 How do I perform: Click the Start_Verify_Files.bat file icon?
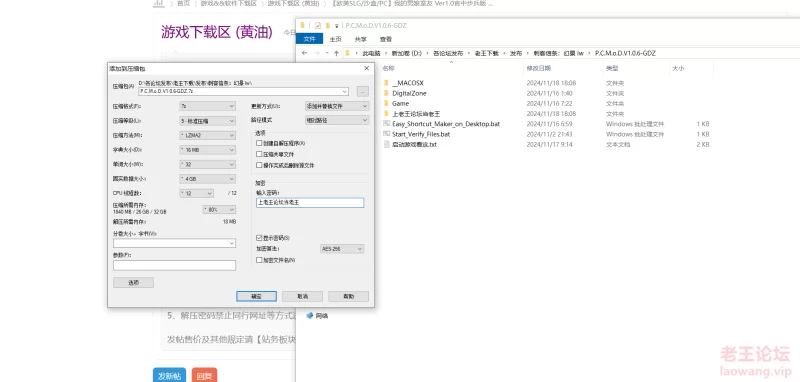click(386, 134)
